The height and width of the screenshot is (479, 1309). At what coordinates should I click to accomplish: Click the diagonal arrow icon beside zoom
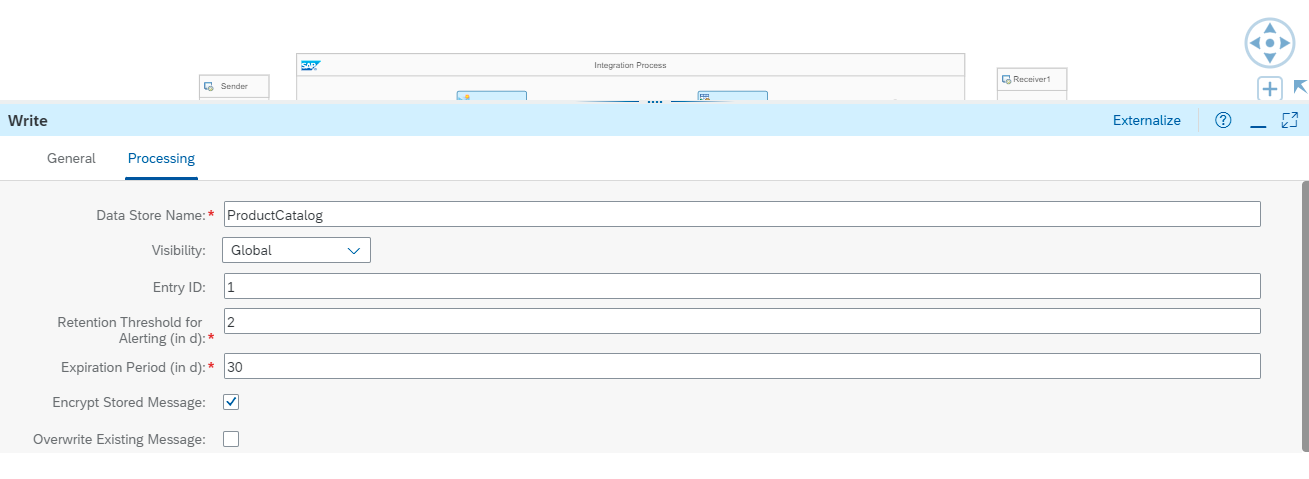tap(1299, 88)
